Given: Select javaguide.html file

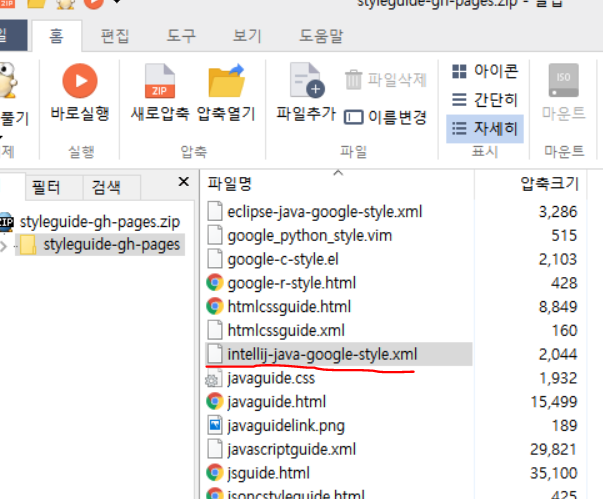Looking at the screenshot, I should pyautogui.click(x=277, y=402).
